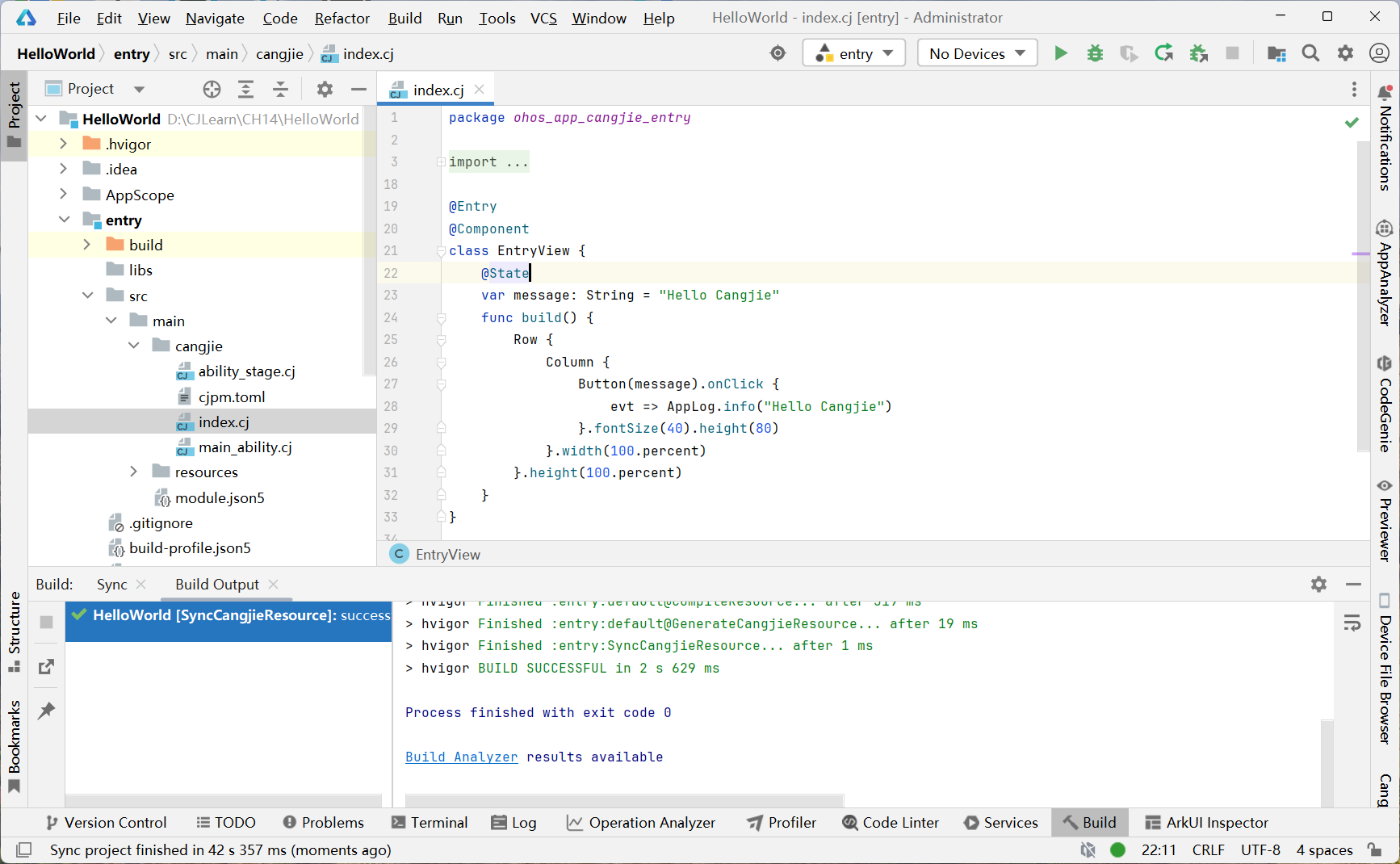
Task: Open the ArkUI Inspector tool window
Action: [x=1207, y=822]
